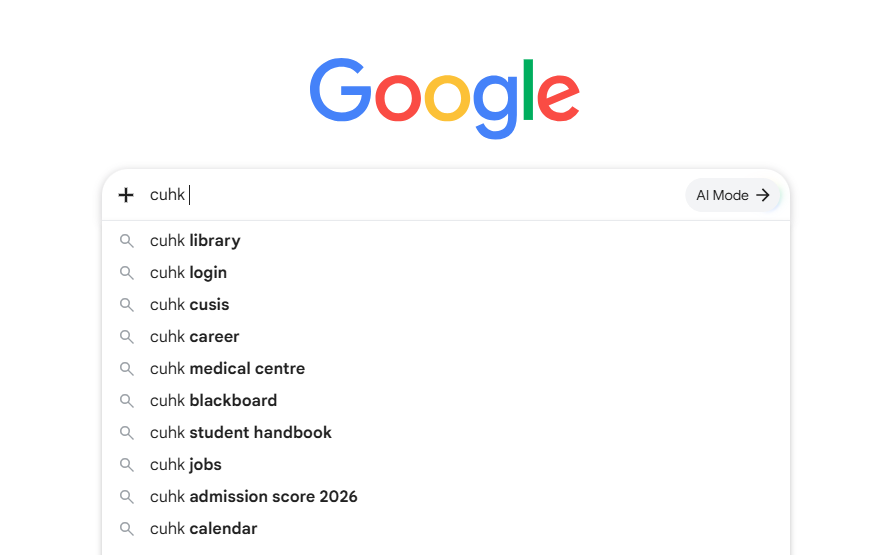This screenshot has width=882, height=555.
Task: Click the arrow icon in AI Mode button
Action: click(x=763, y=195)
